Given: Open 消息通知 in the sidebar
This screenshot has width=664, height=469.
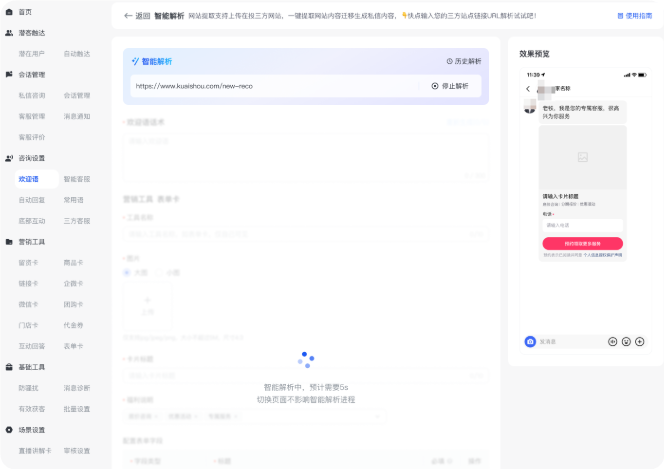Looking at the screenshot, I should pyautogui.click(x=77, y=116).
